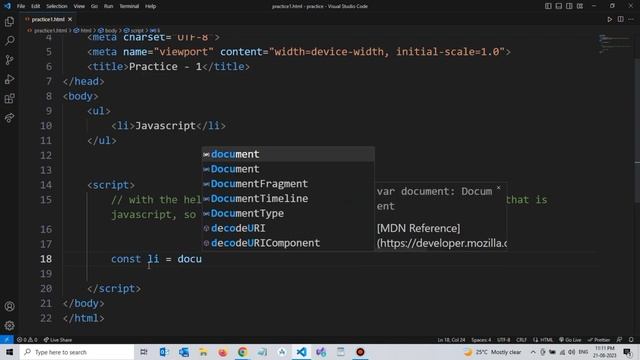Start Live Share from status bar
640x360 pixels.
(x=58, y=340)
